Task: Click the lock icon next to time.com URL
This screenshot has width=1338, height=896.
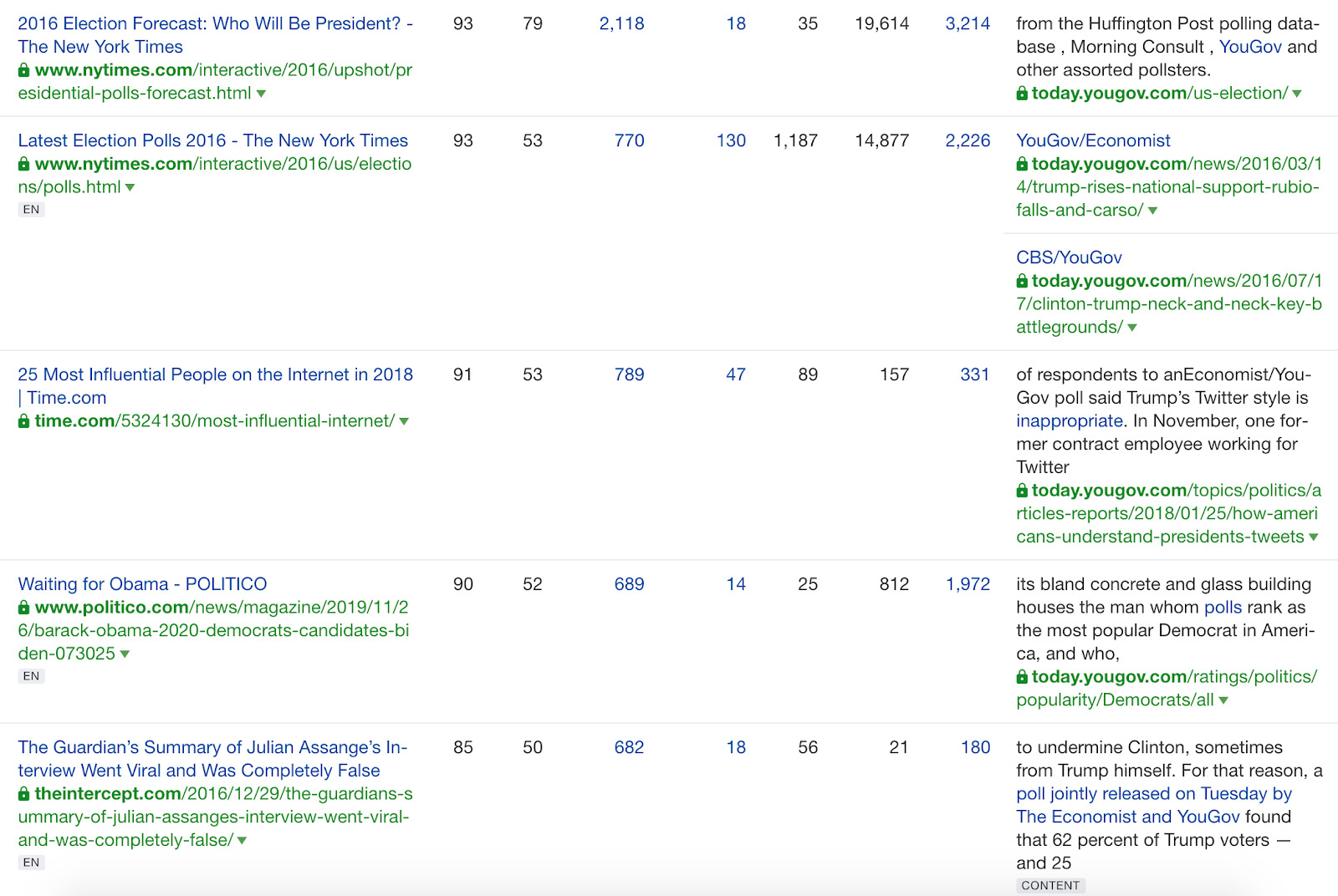Action: pyautogui.click(x=23, y=421)
